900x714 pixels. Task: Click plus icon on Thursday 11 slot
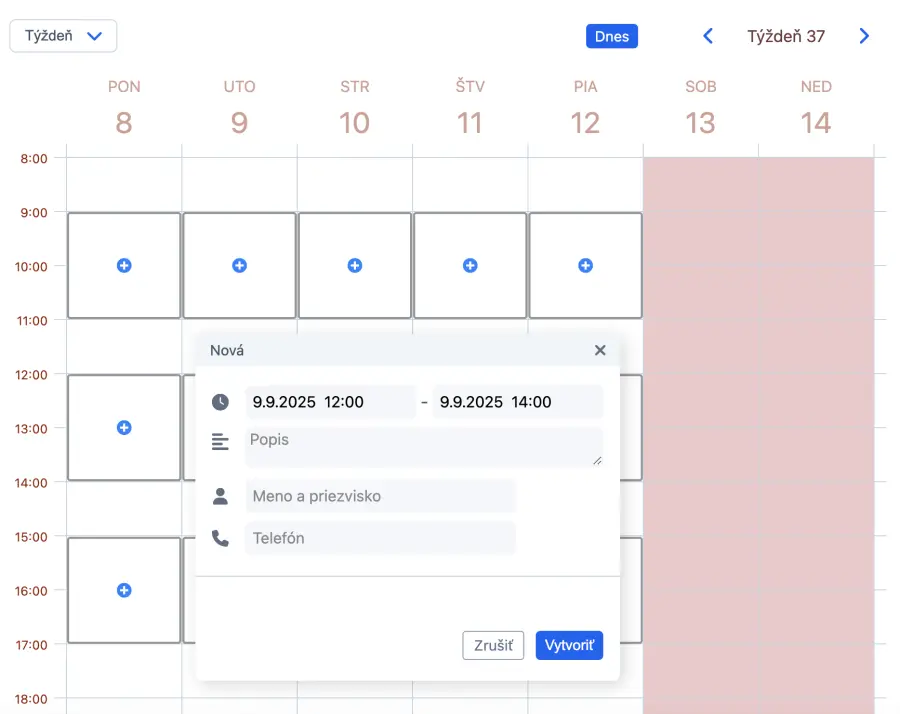click(x=470, y=266)
